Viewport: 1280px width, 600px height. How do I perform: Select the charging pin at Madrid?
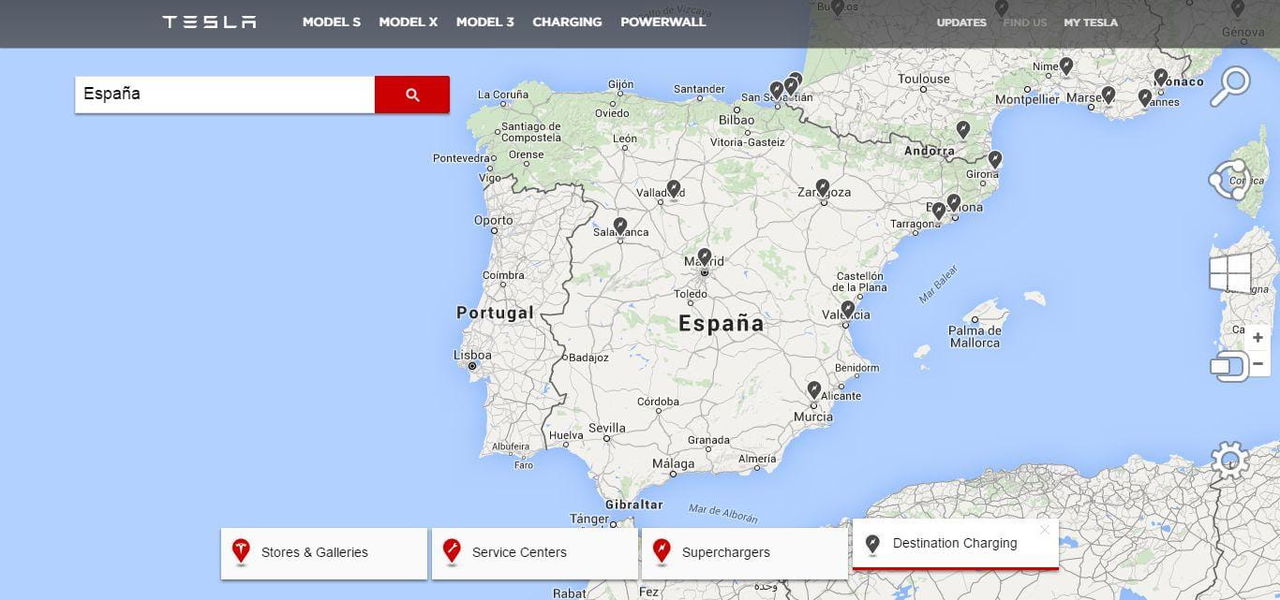click(704, 257)
